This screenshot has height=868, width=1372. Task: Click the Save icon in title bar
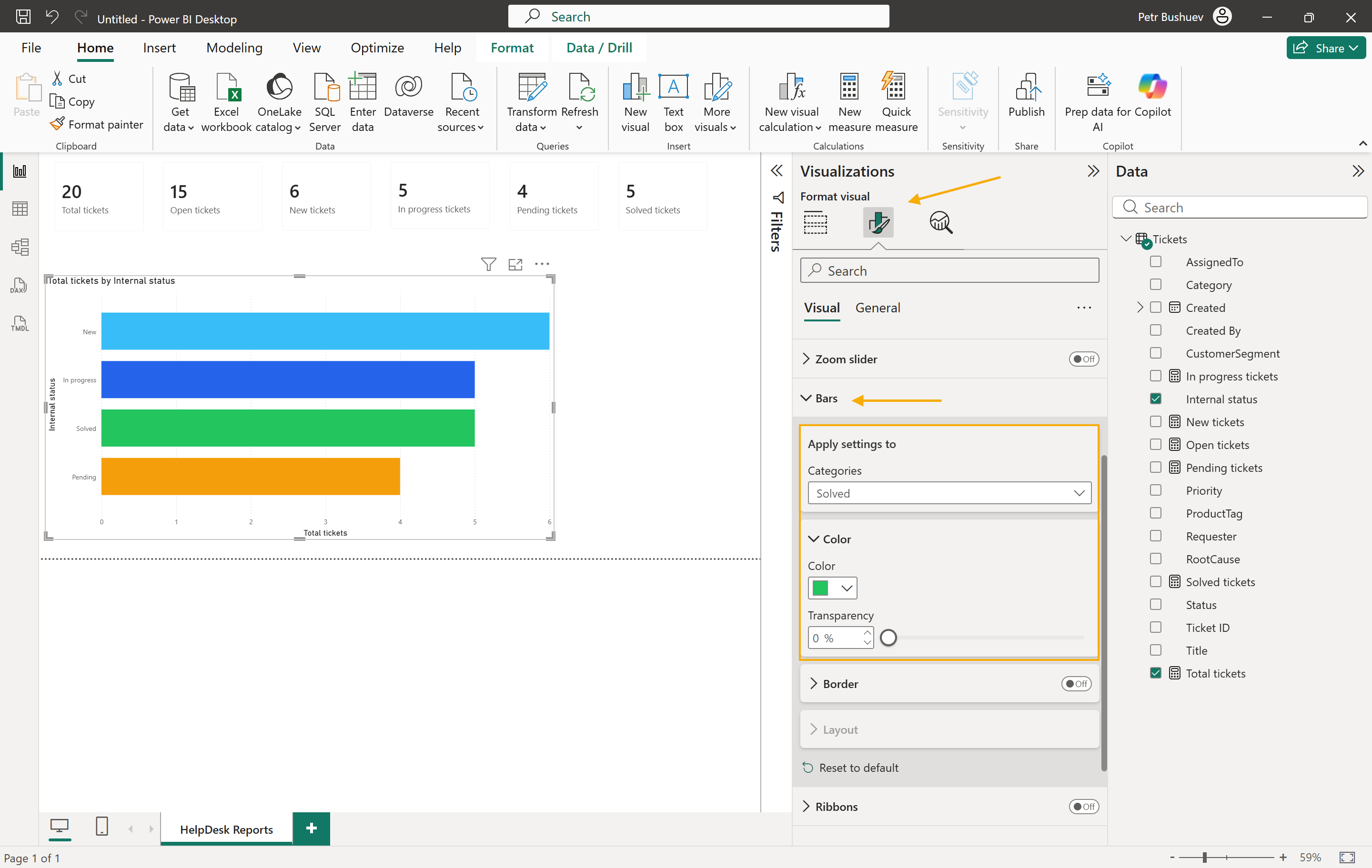pos(23,17)
